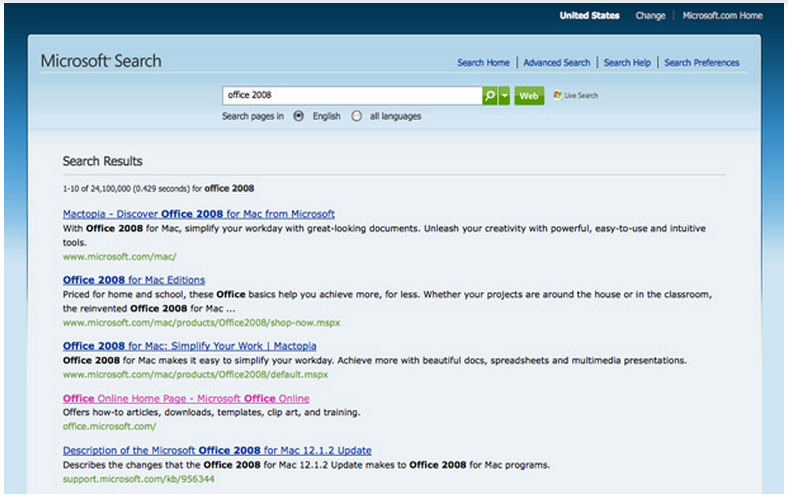Click the magnifying glass search icon
This screenshot has height=496, width=788.
point(489,95)
